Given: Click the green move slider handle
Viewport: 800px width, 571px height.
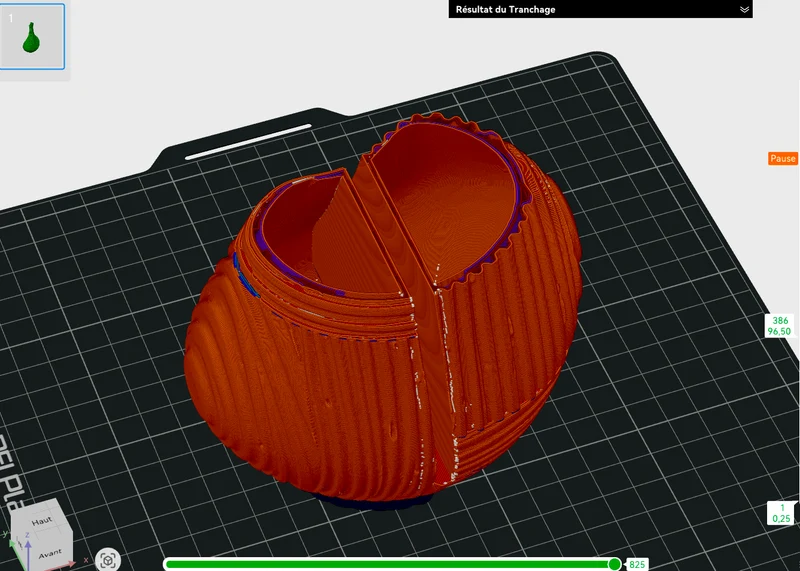Looking at the screenshot, I should (x=615, y=564).
